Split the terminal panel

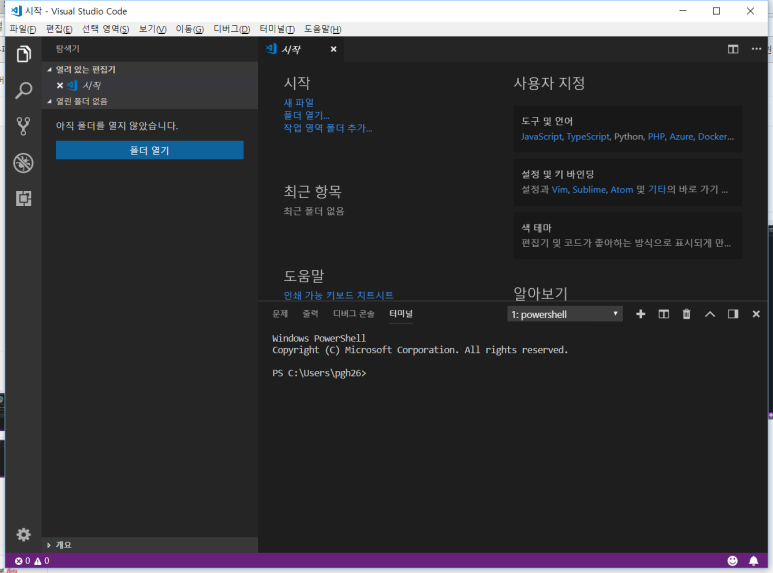(x=664, y=314)
